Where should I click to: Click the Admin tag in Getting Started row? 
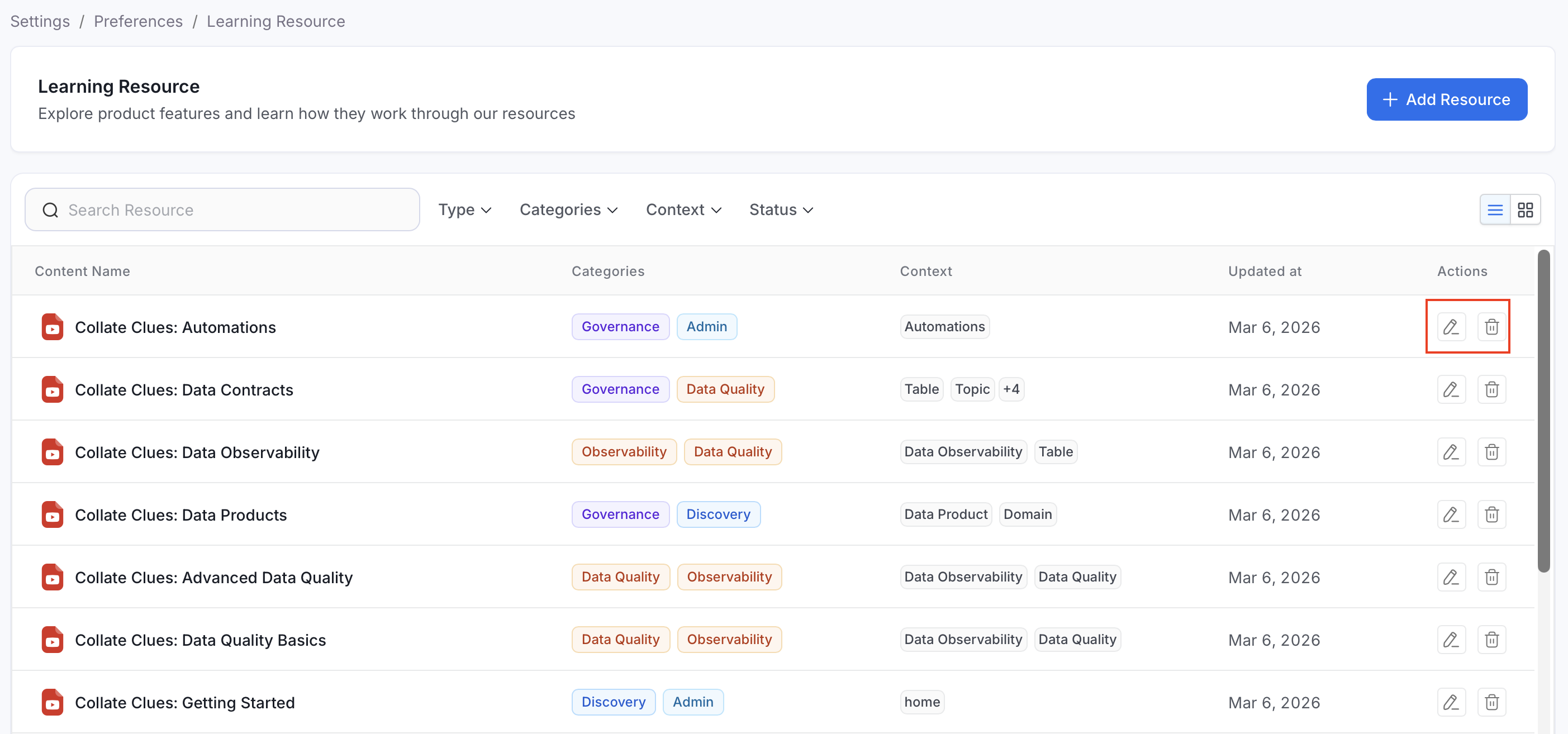pyautogui.click(x=693, y=702)
